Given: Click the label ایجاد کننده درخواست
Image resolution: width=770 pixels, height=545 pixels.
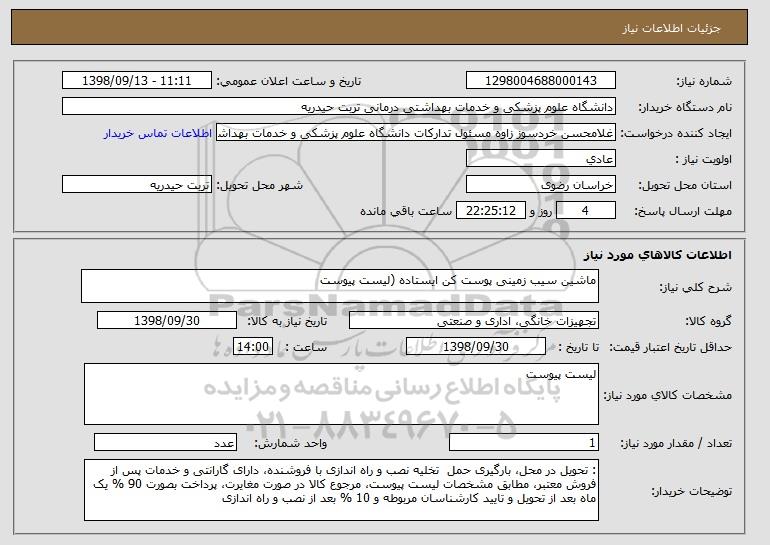Looking at the screenshot, I should [x=676, y=134].
